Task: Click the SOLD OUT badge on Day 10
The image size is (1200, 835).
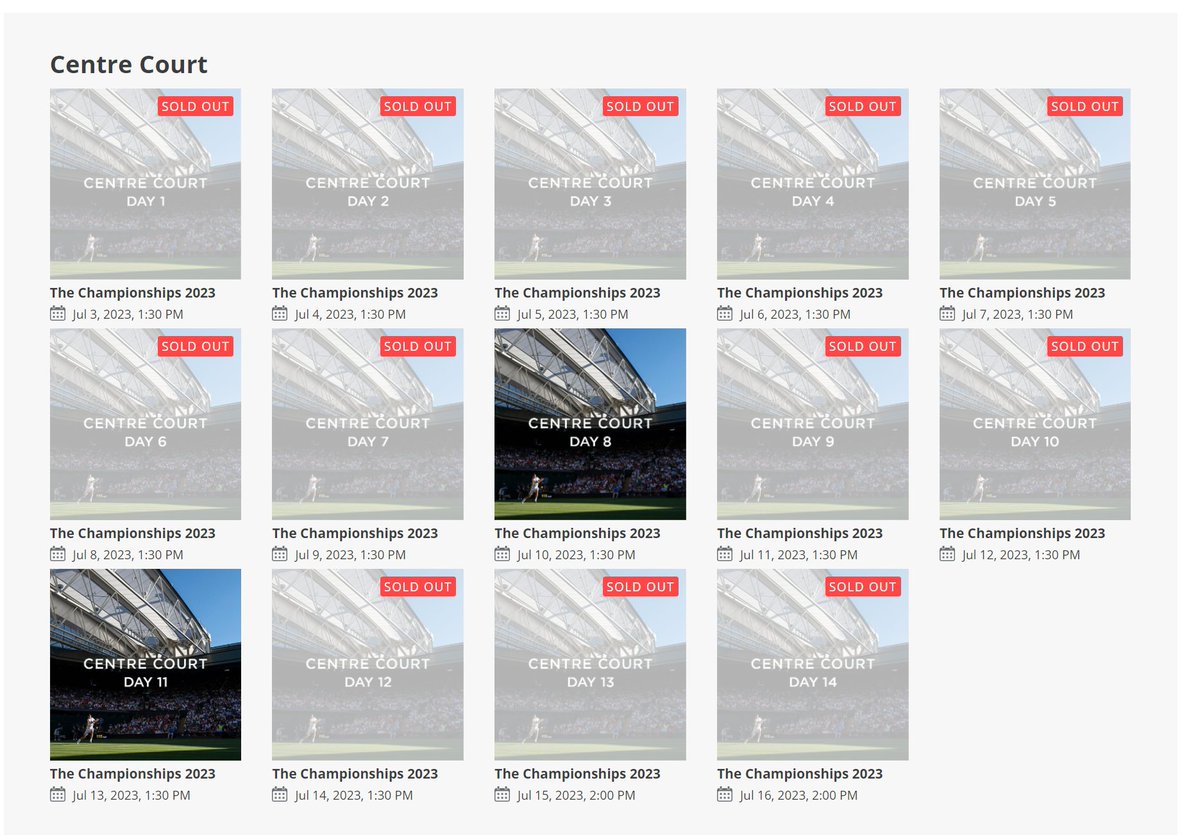Action: tap(1085, 346)
